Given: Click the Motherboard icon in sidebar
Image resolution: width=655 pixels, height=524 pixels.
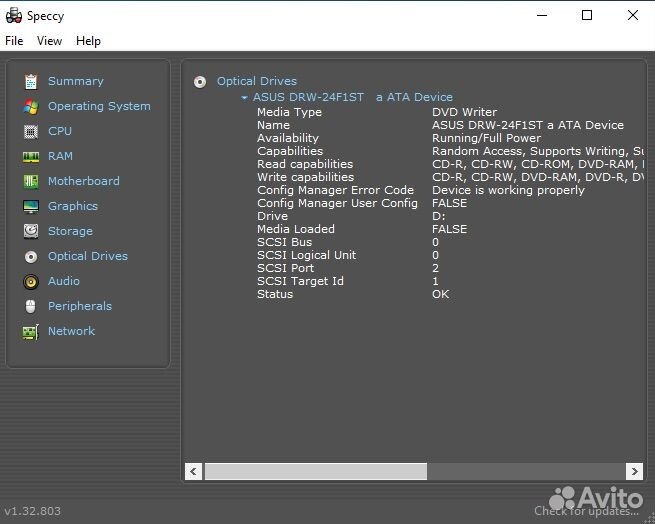Looking at the screenshot, I should pyautogui.click(x=31, y=181).
